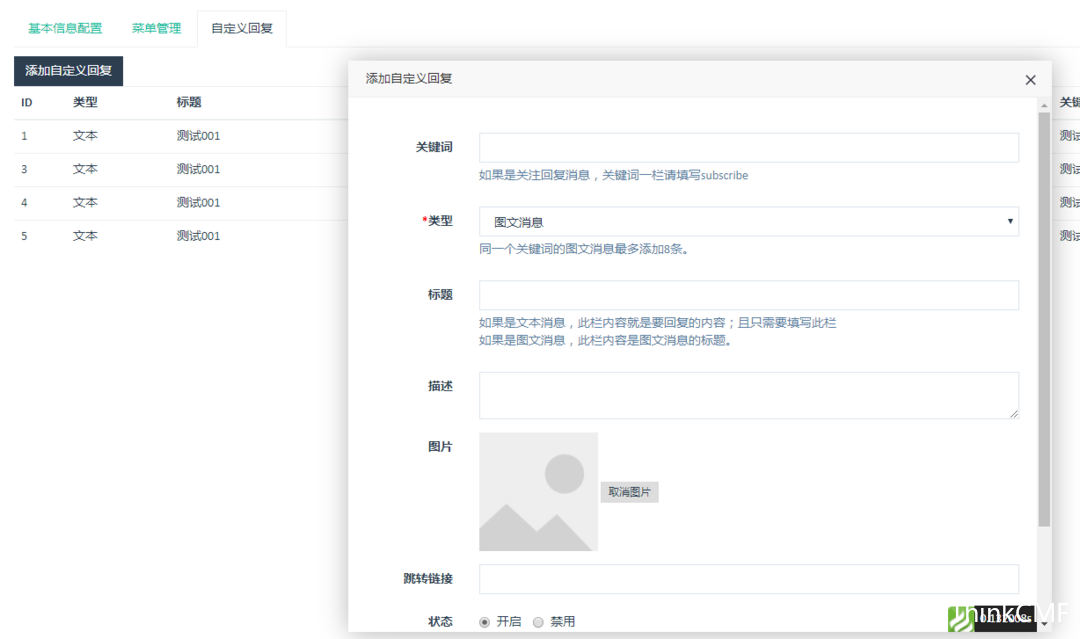Click the resize grip of 描述 textarea
The image size is (1080, 639).
tap(1014, 414)
